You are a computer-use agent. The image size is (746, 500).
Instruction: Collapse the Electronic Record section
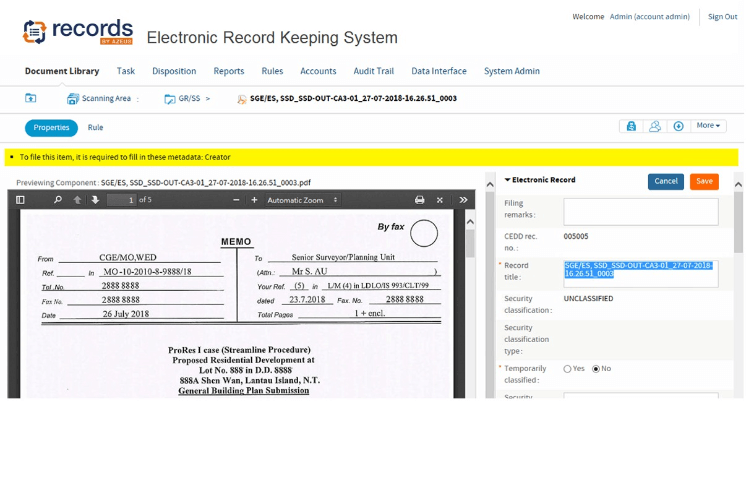[x=508, y=180]
